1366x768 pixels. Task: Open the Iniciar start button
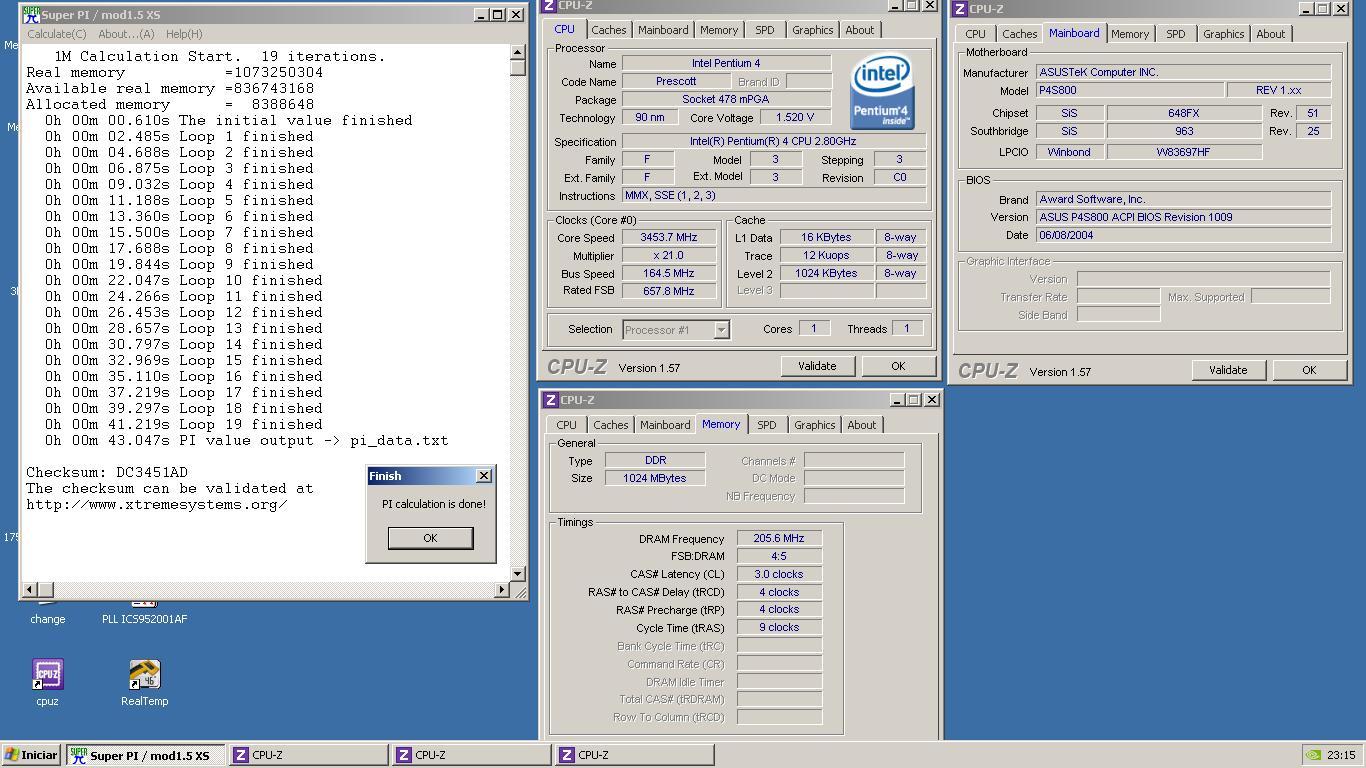[x=31, y=755]
